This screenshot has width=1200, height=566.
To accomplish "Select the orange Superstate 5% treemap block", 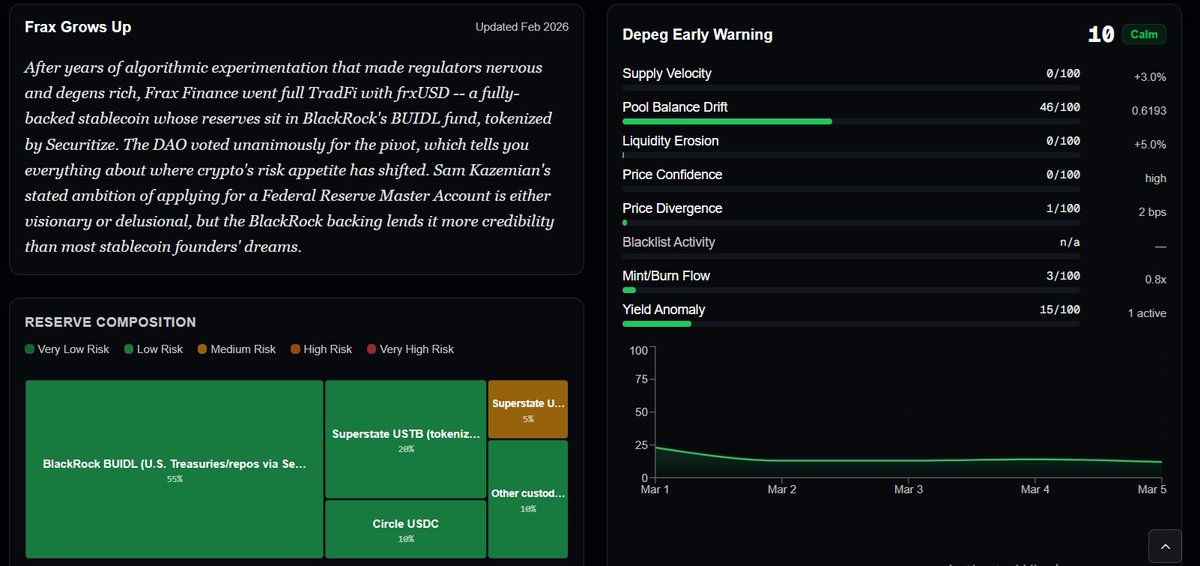I will pyautogui.click(x=528, y=409).
